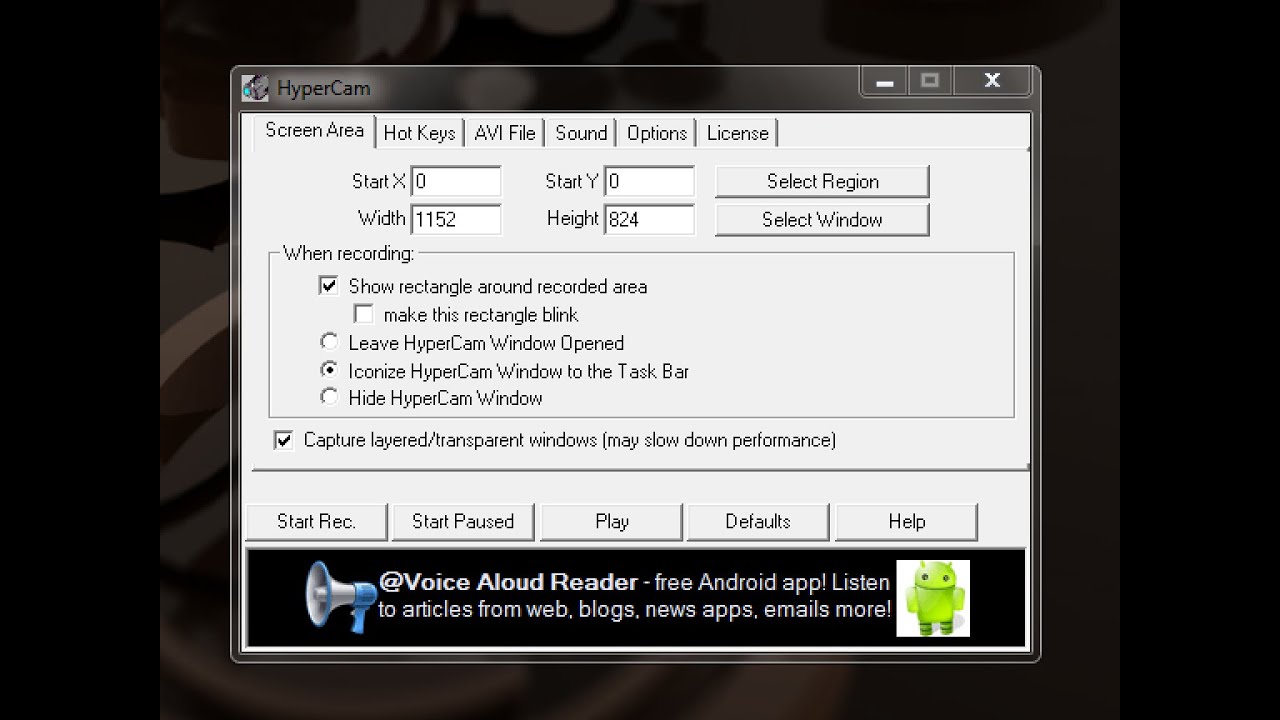Click the "Height" label text
The image size is (1280, 720).
click(573, 218)
